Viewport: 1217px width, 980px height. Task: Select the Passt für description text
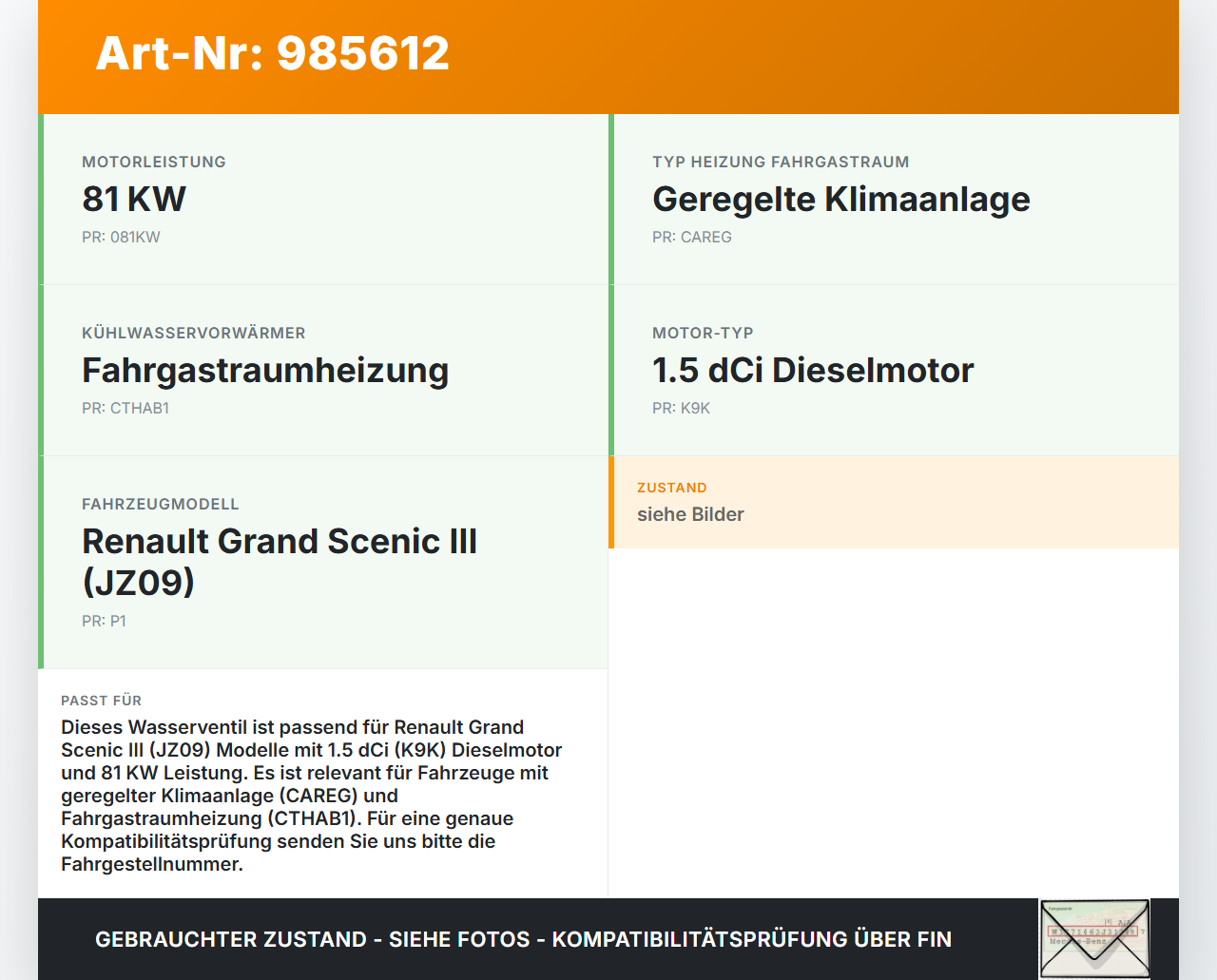[x=312, y=797]
